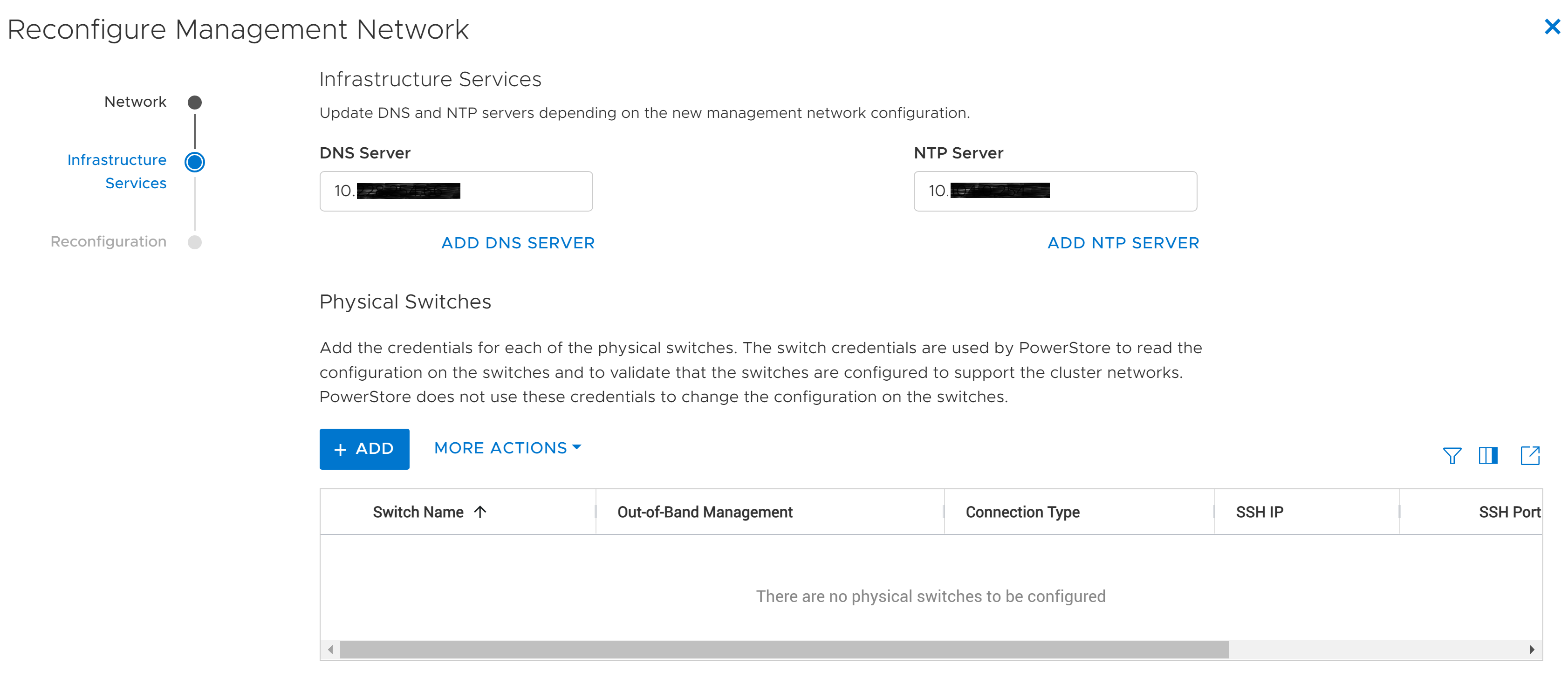Select the Network wizard step label
The width and height of the screenshot is (1568, 692).
tap(135, 102)
